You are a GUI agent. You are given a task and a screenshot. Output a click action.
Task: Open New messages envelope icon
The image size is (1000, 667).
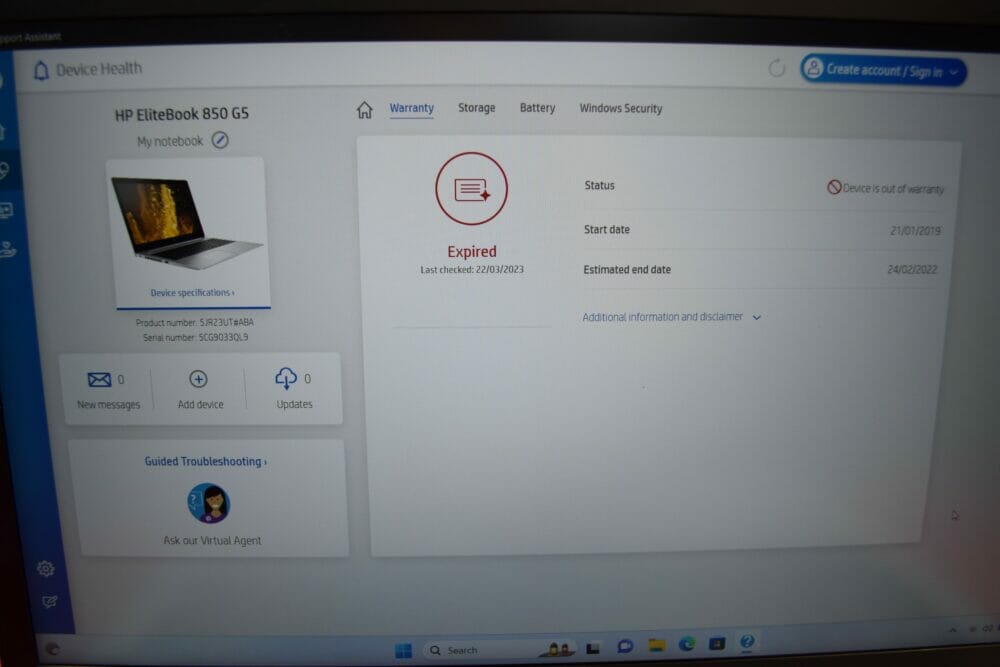[x=99, y=380]
